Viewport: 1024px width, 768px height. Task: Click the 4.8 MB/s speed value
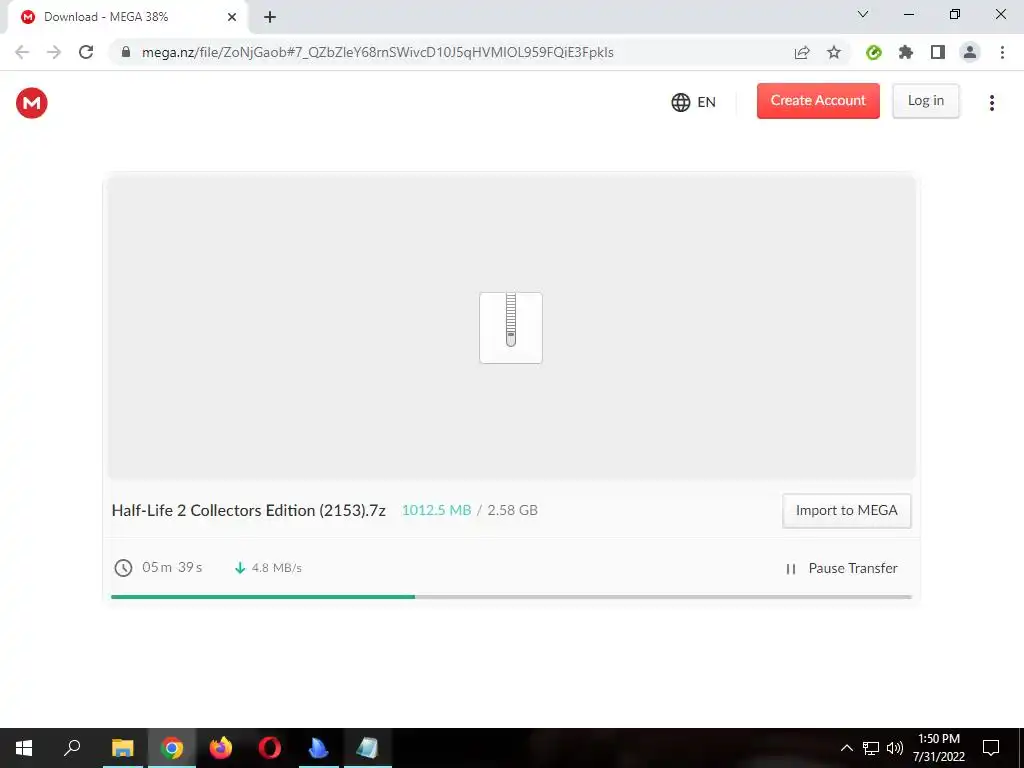coord(277,568)
